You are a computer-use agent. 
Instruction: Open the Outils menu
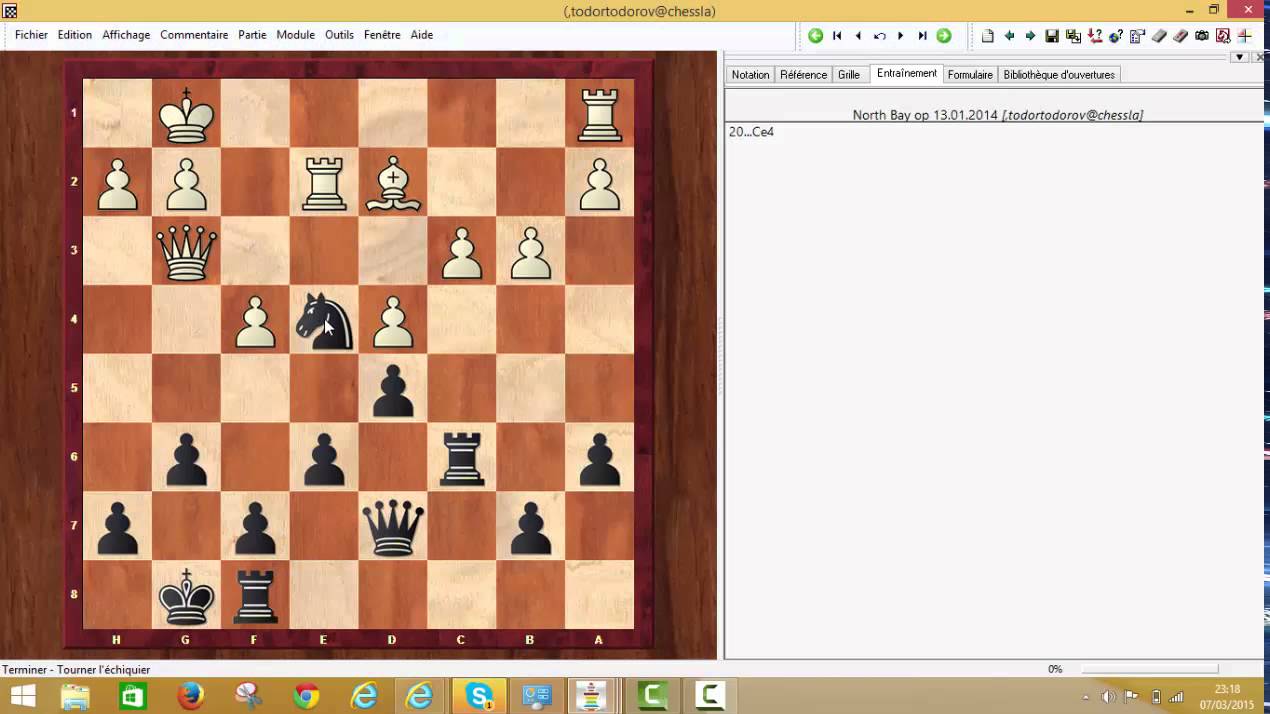(x=340, y=35)
